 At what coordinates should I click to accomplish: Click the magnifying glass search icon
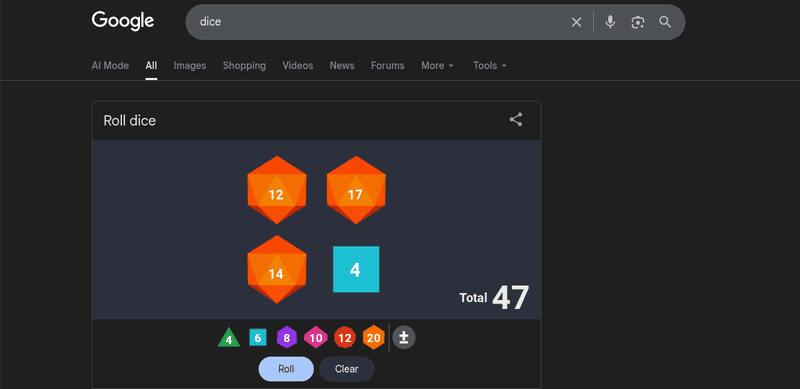click(665, 22)
